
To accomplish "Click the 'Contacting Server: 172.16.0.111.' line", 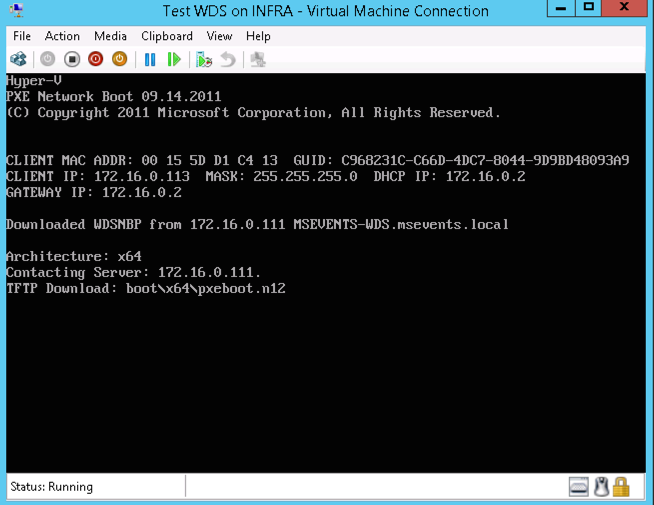I will (x=133, y=273).
